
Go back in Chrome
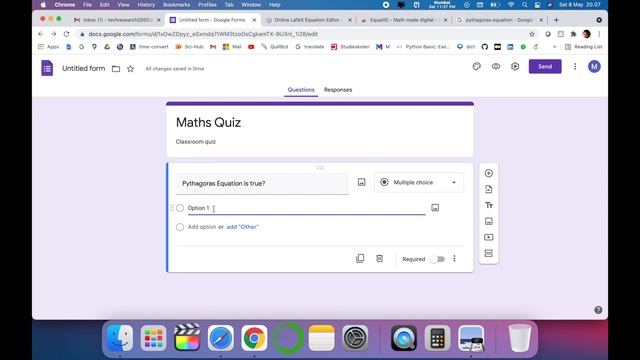click(x=40, y=34)
